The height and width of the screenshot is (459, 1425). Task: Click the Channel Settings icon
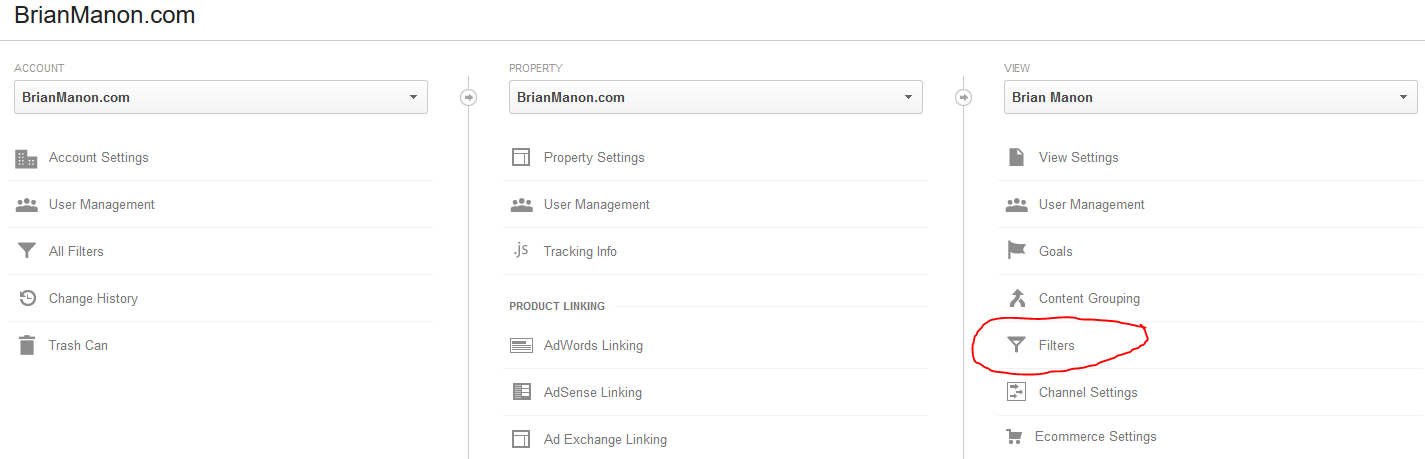tap(1016, 392)
